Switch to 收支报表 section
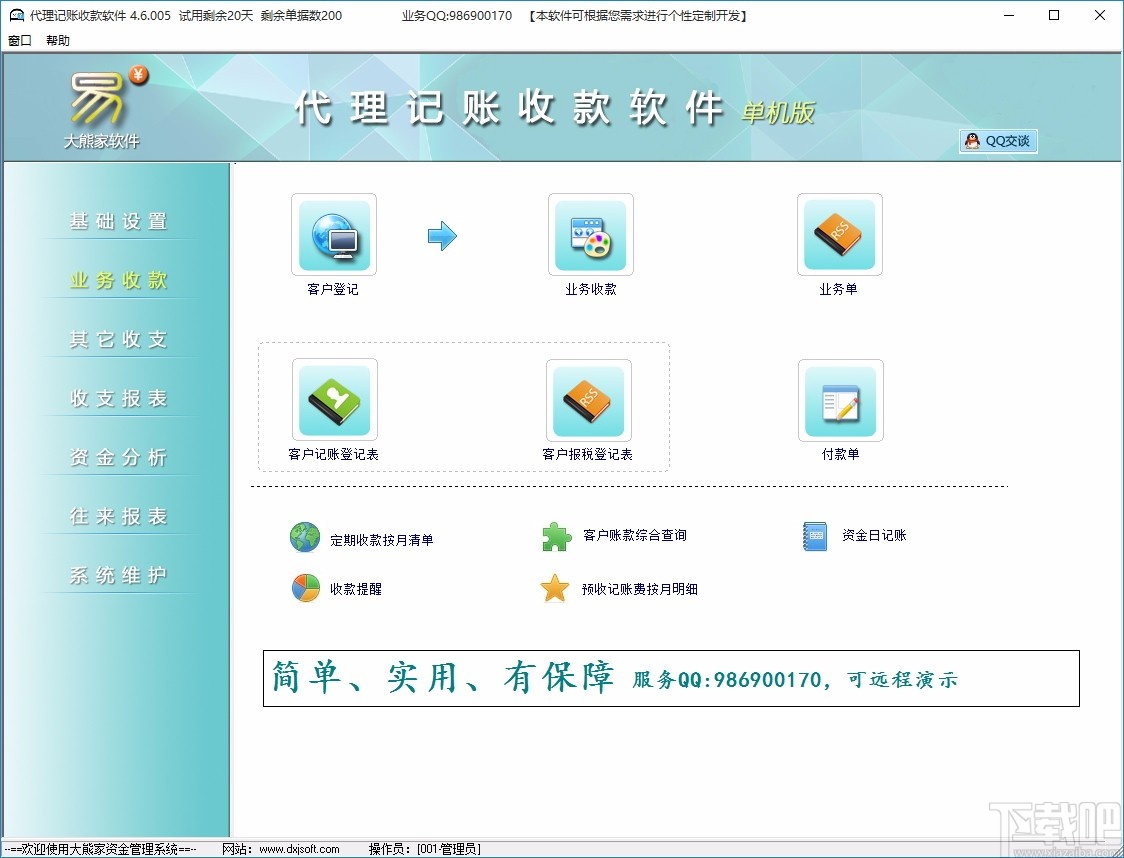The height and width of the screenshot is (858, 1124). pos(117,397)
